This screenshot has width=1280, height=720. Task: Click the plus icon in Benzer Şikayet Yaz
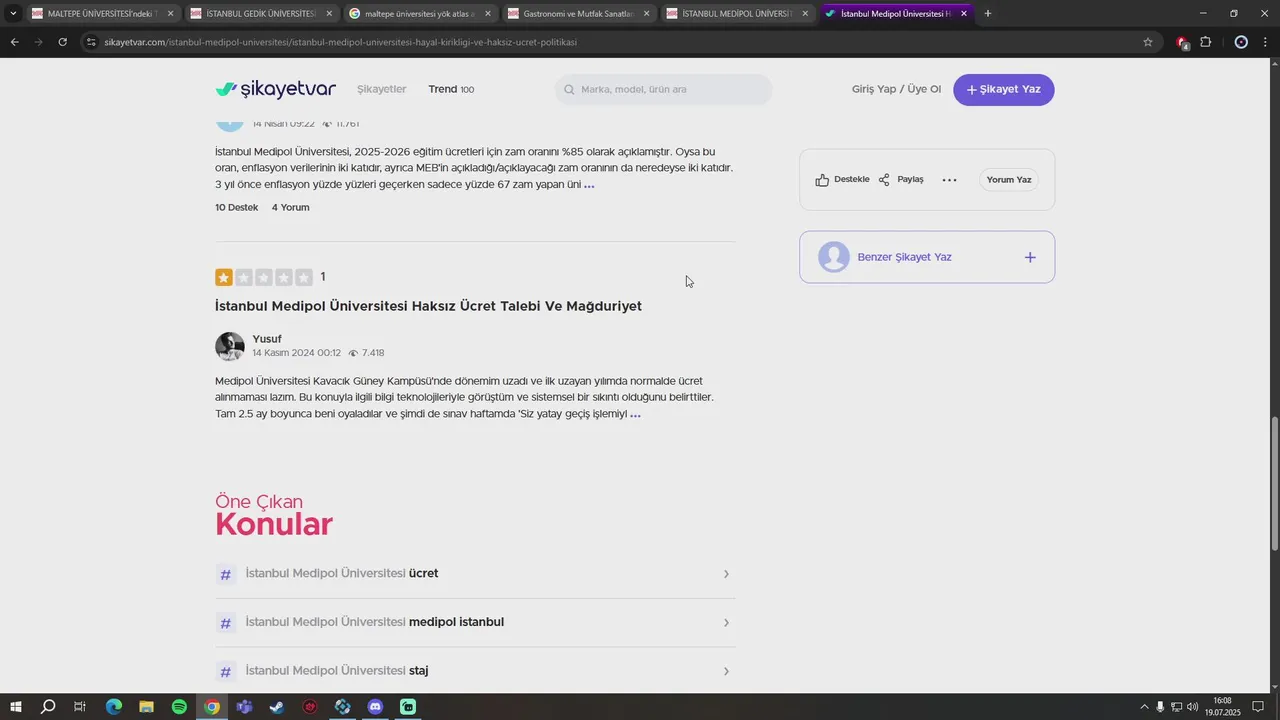click(x=1030, y=257)
